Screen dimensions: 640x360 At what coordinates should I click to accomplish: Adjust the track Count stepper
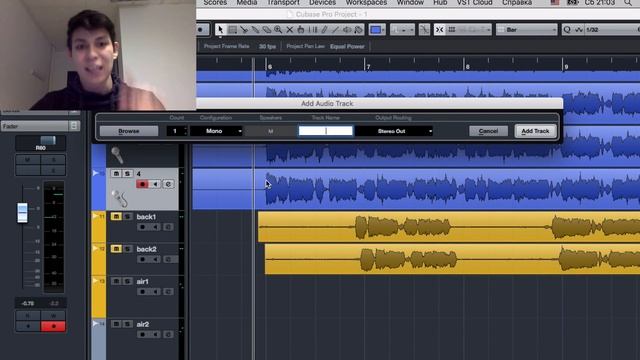186,131
